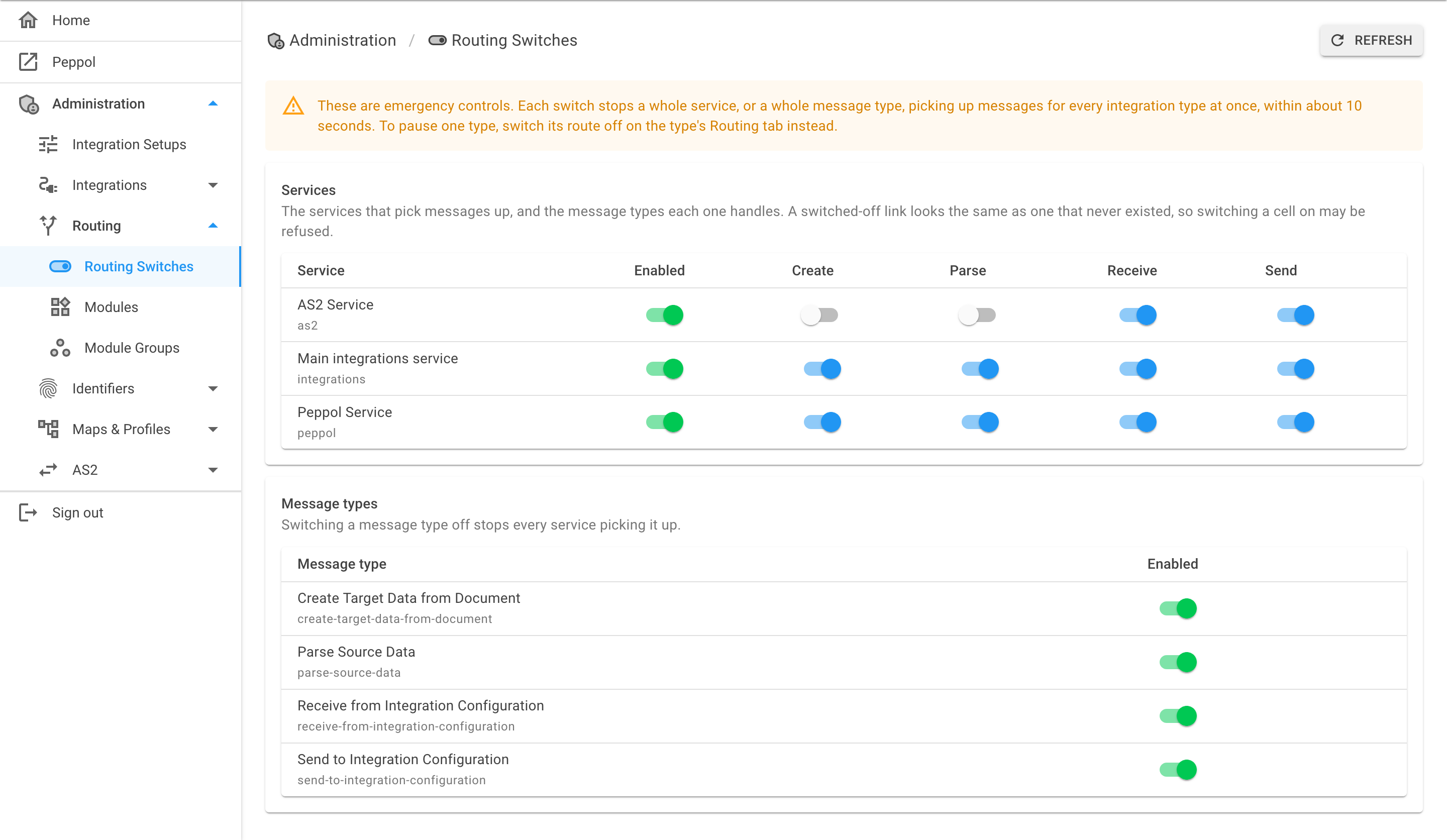1447x840 pixels.
Task: Click the Identifiers fingerprint icon
Action: [x=48, y=389]
